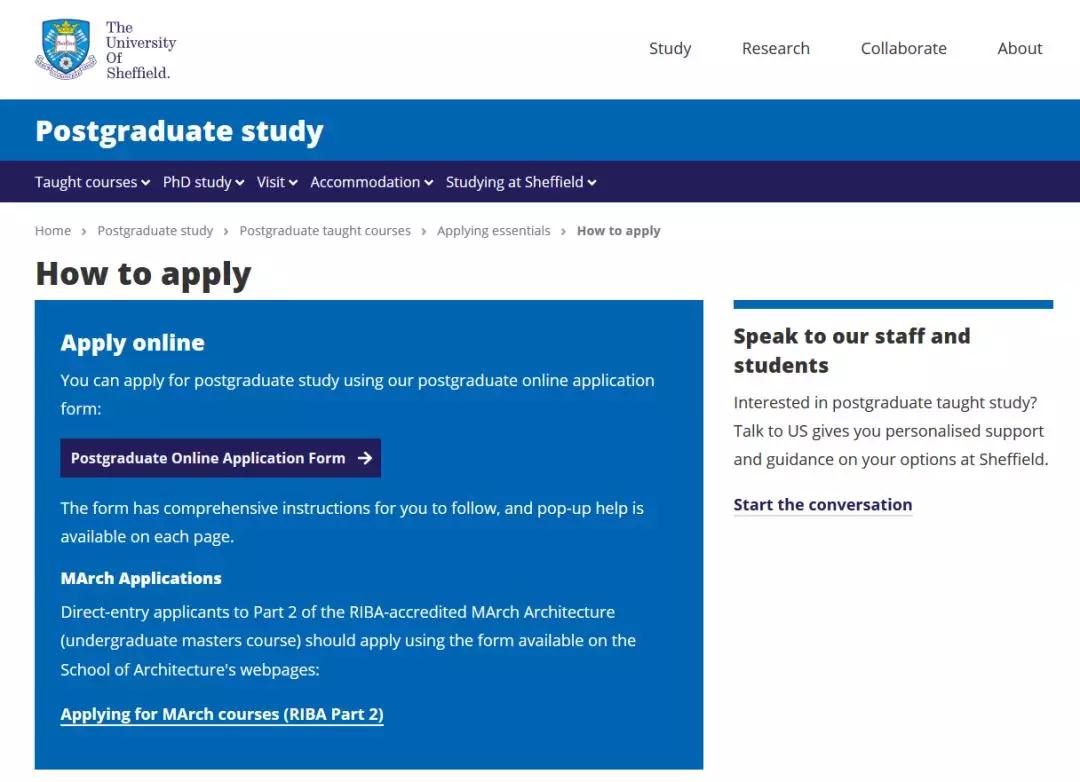Expand the Visit menu chevron

tap(293, 183)
